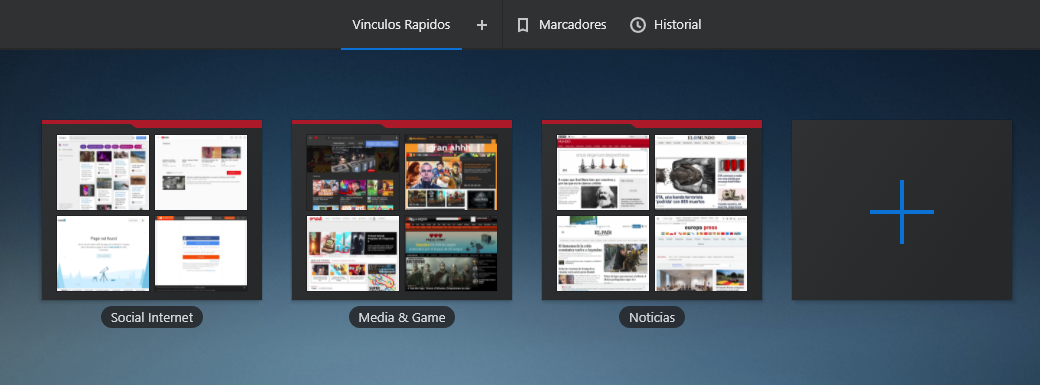Viewport: 1040px width, 385px height.
Task: Open the Vínculos Rapidos tab
Action: pyautogui.click(x=401, y=25)
